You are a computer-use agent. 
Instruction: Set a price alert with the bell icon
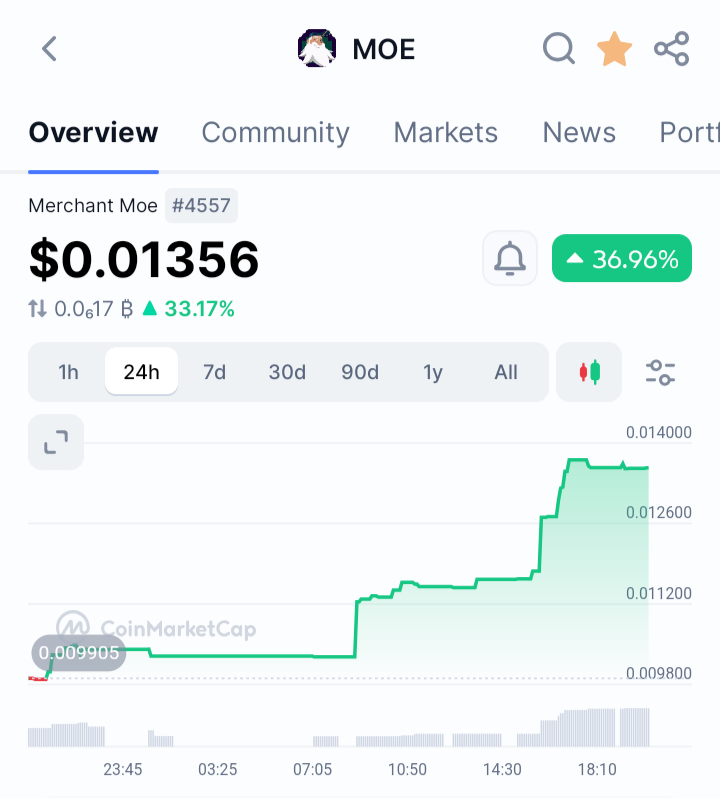click(x=510, y=258)
